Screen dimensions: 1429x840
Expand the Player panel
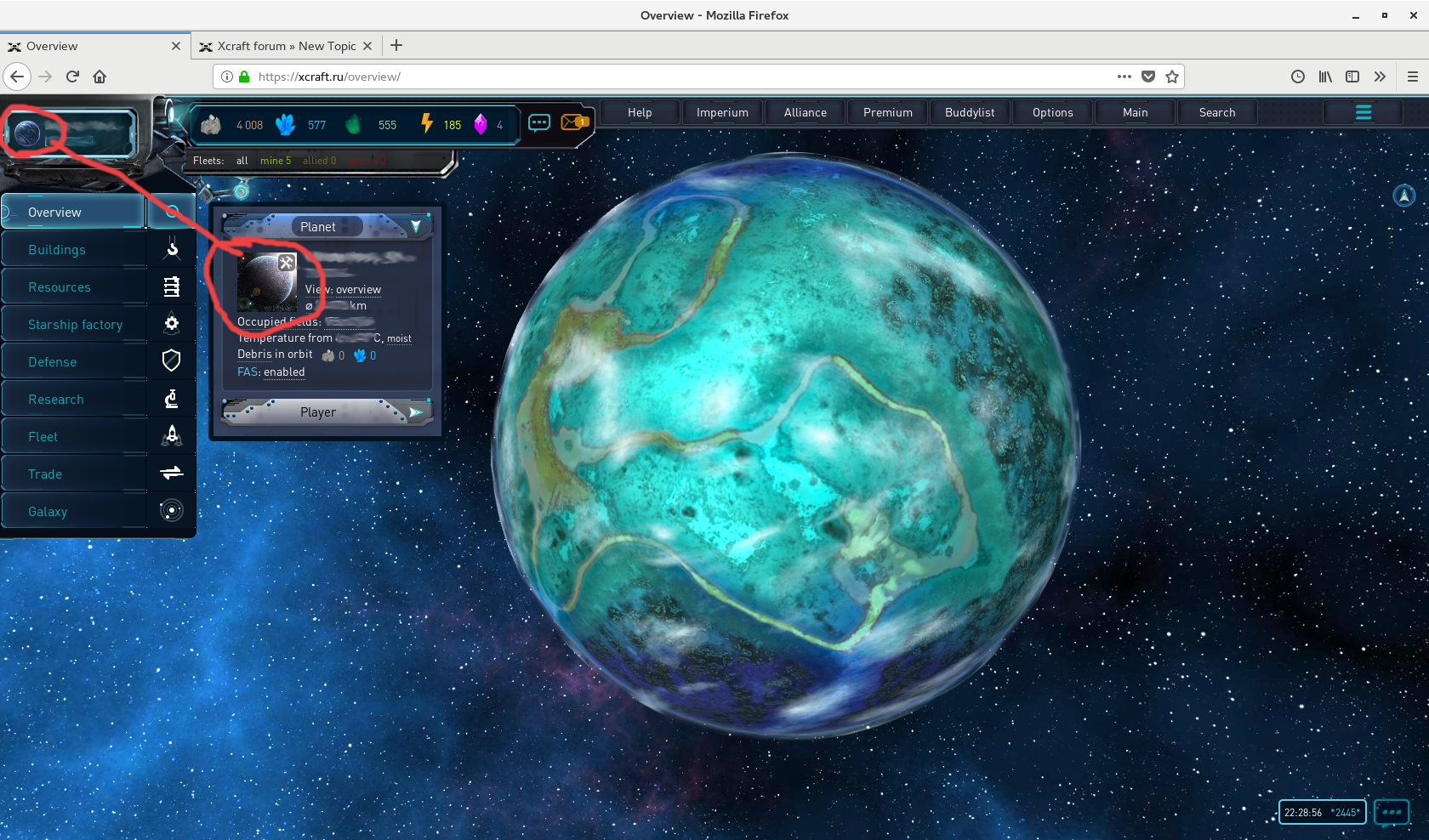pyautogui.click(x=416, y=412)
